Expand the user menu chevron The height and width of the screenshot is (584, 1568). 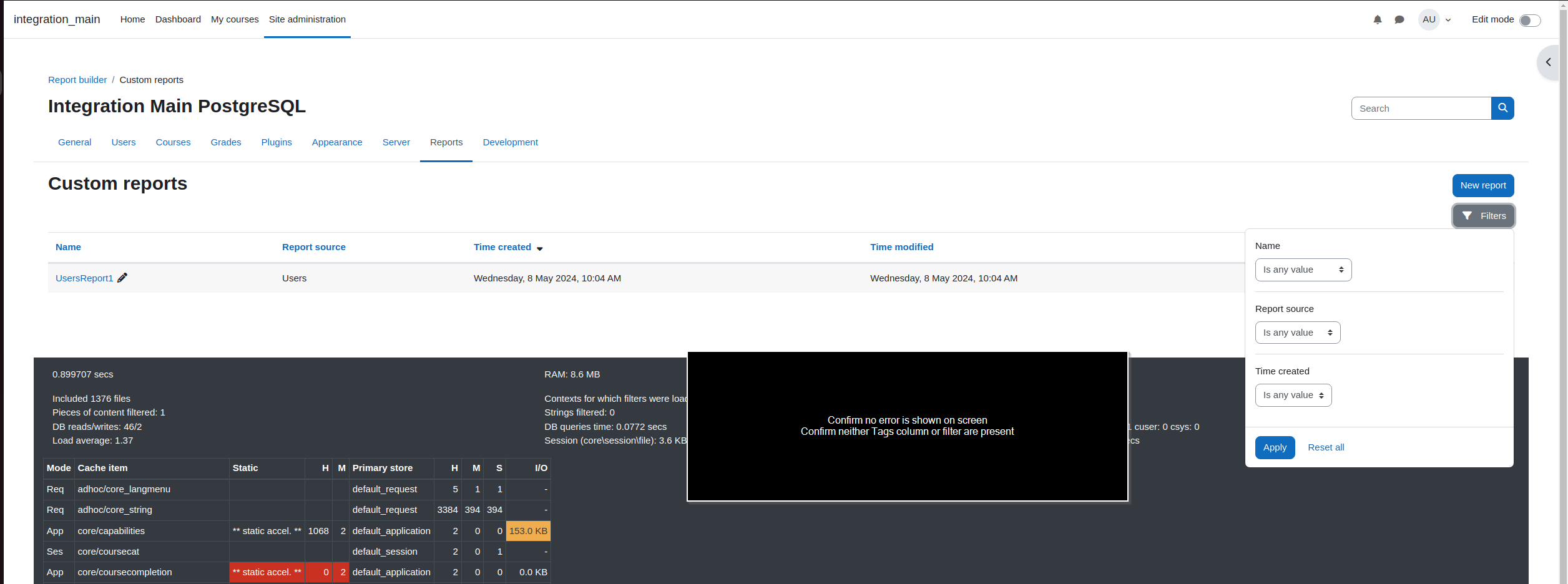1448,20
